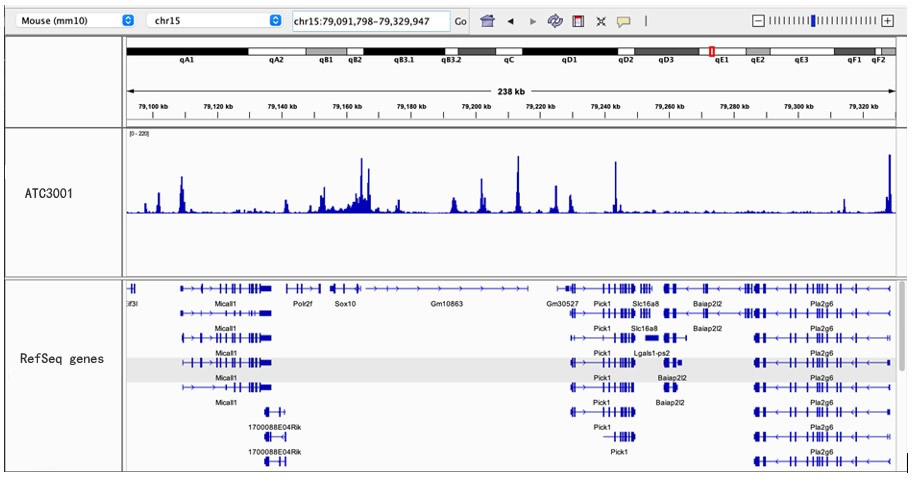The width and height of the screenshot is (916, 486).
Task: Click the Sox10 gene label
Action: pyautogui.click(x=345, y=304)
